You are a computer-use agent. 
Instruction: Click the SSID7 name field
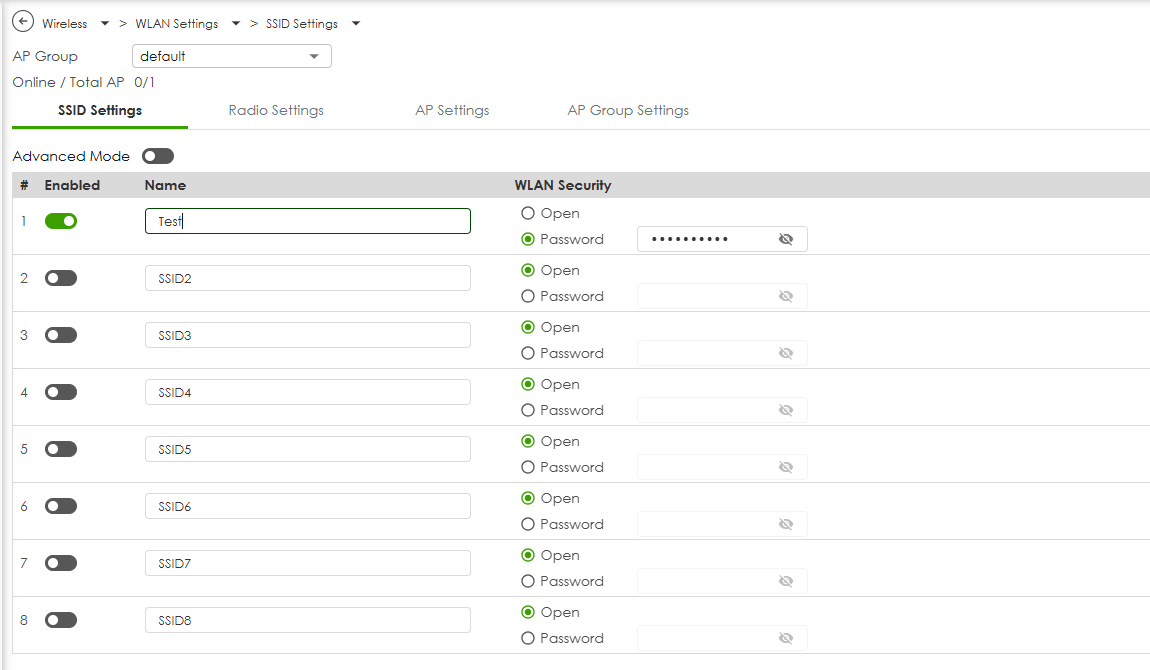pos(307,563)
